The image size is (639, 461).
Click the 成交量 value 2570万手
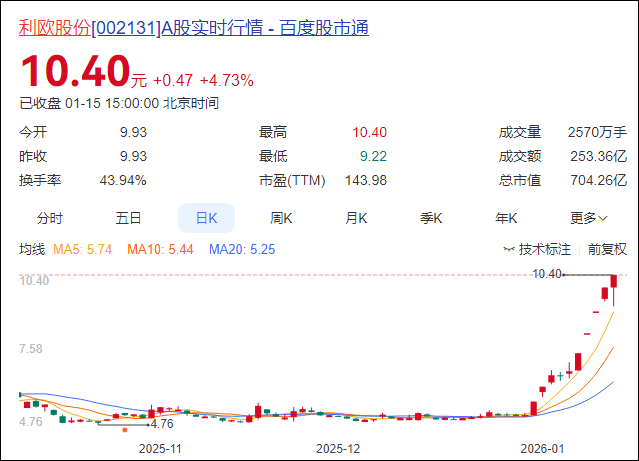(597, 132)
